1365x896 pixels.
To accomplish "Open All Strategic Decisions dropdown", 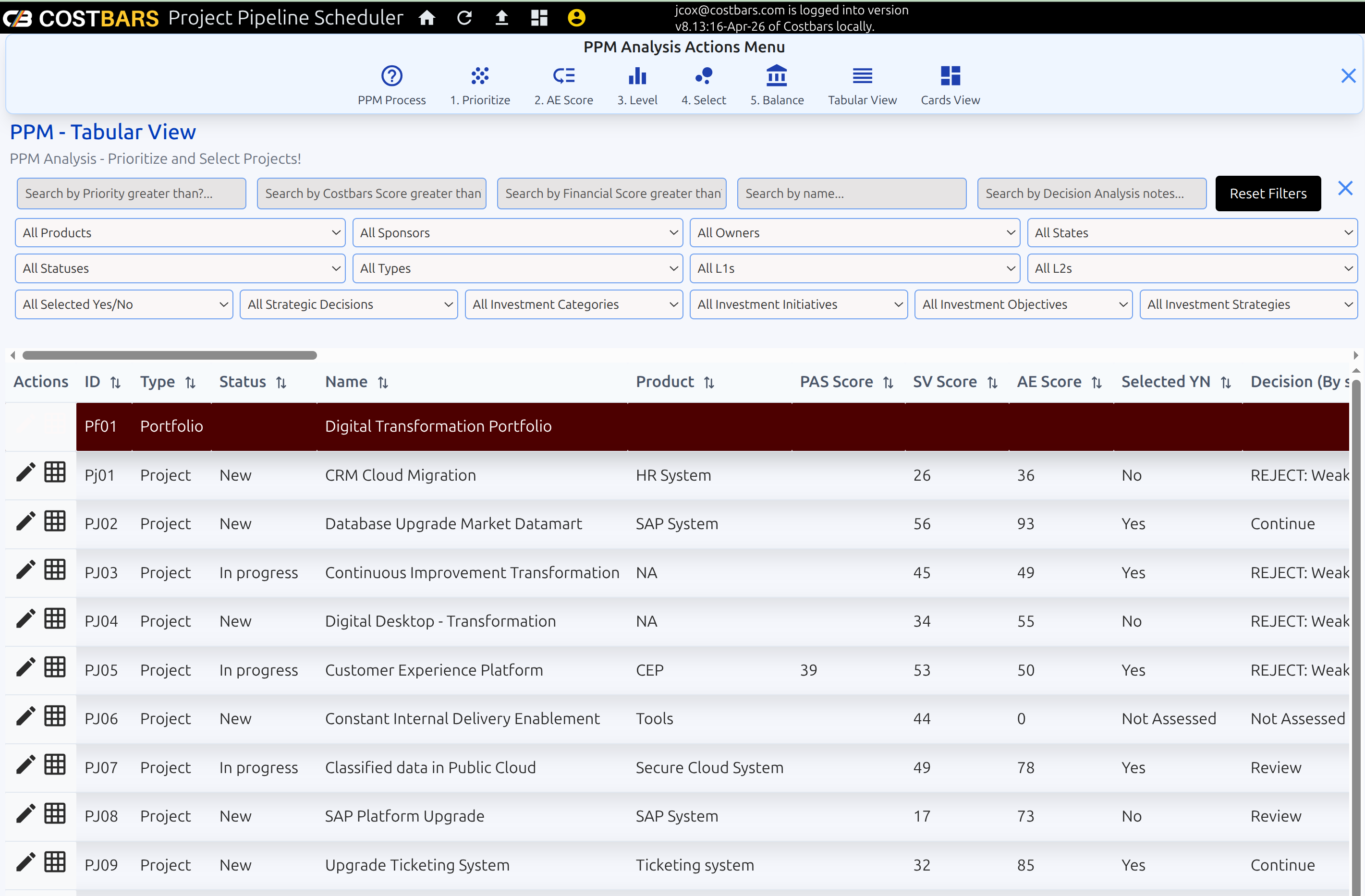I will click(349, 304).
